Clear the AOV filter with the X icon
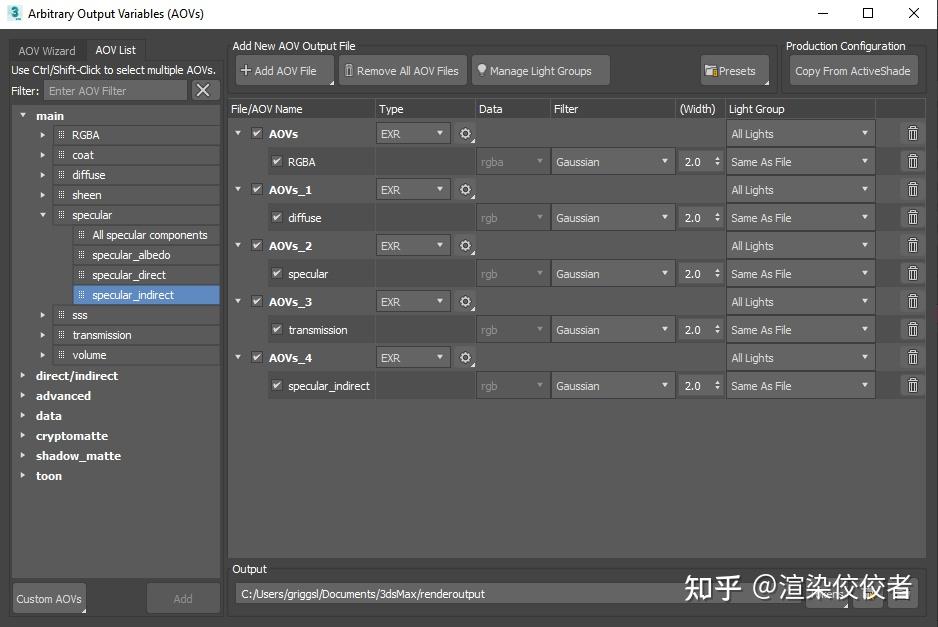 tap(204, 90)
